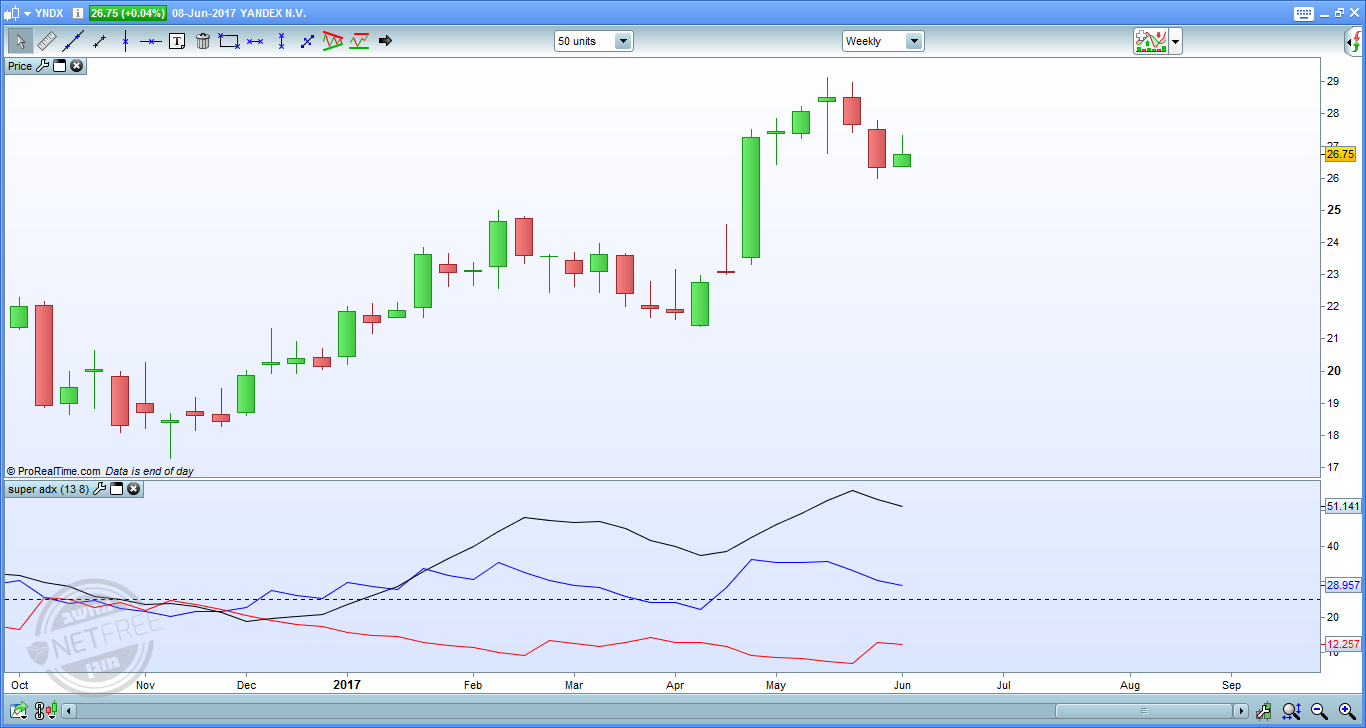Click the add indicator button
Image resolution: width=1366 pixels, height=728 pixels.
(x=1150, y=41)
